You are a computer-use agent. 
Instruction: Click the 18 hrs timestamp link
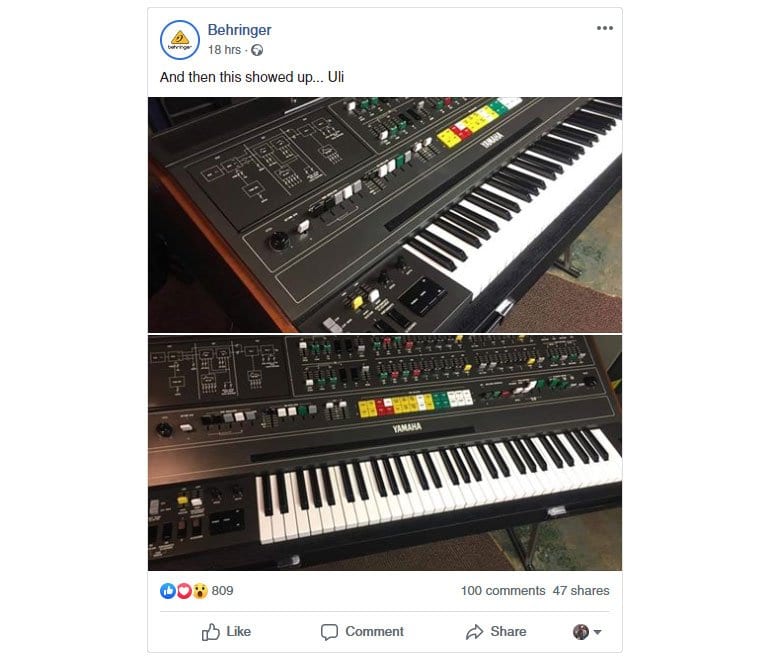pos(224,50)
